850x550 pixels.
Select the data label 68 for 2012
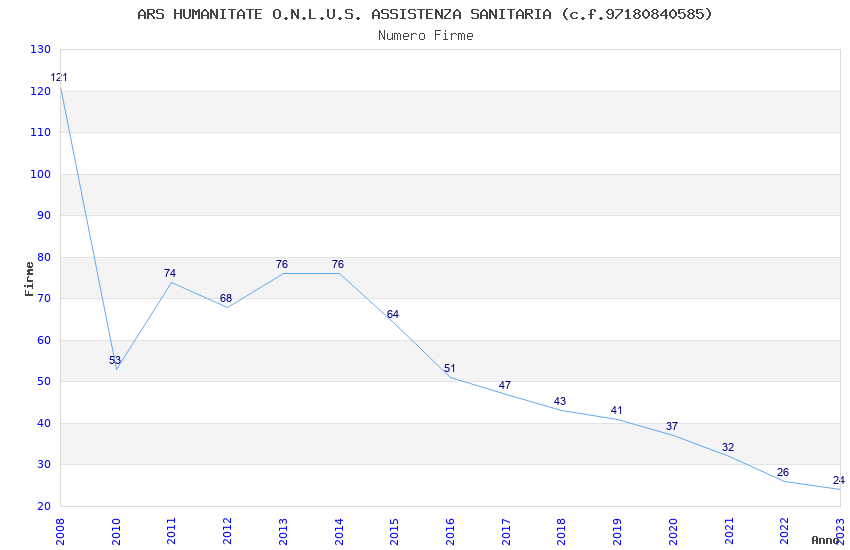(226, 298)
